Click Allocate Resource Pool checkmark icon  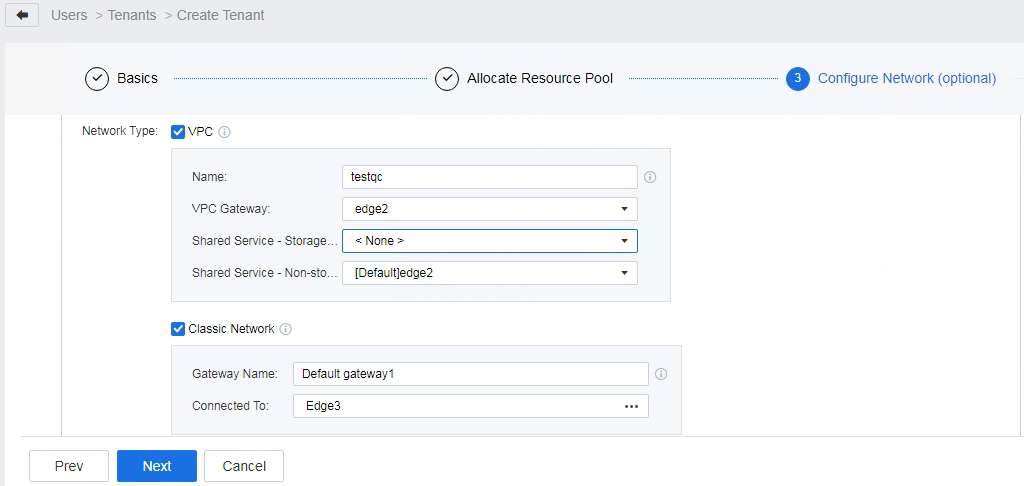447,79
